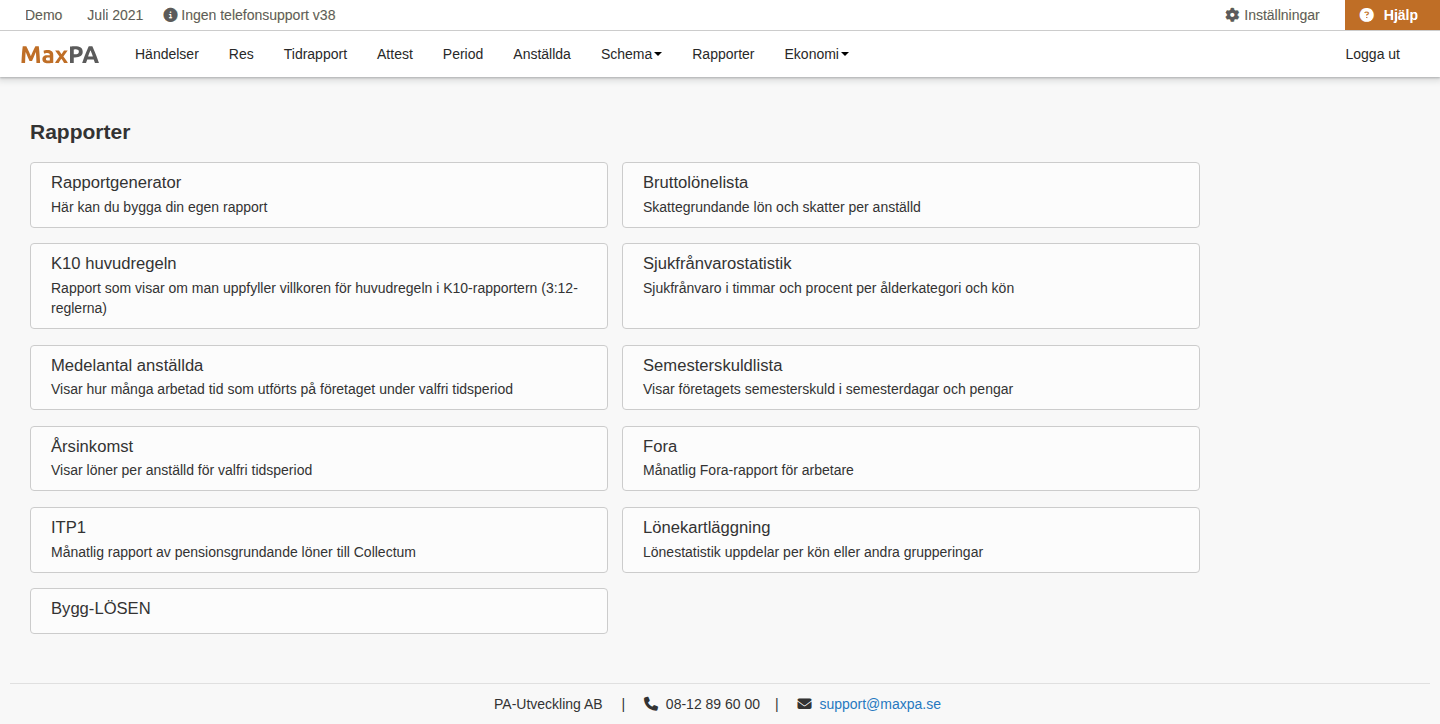
Task: Open the Fora report card
Action: 911,458
